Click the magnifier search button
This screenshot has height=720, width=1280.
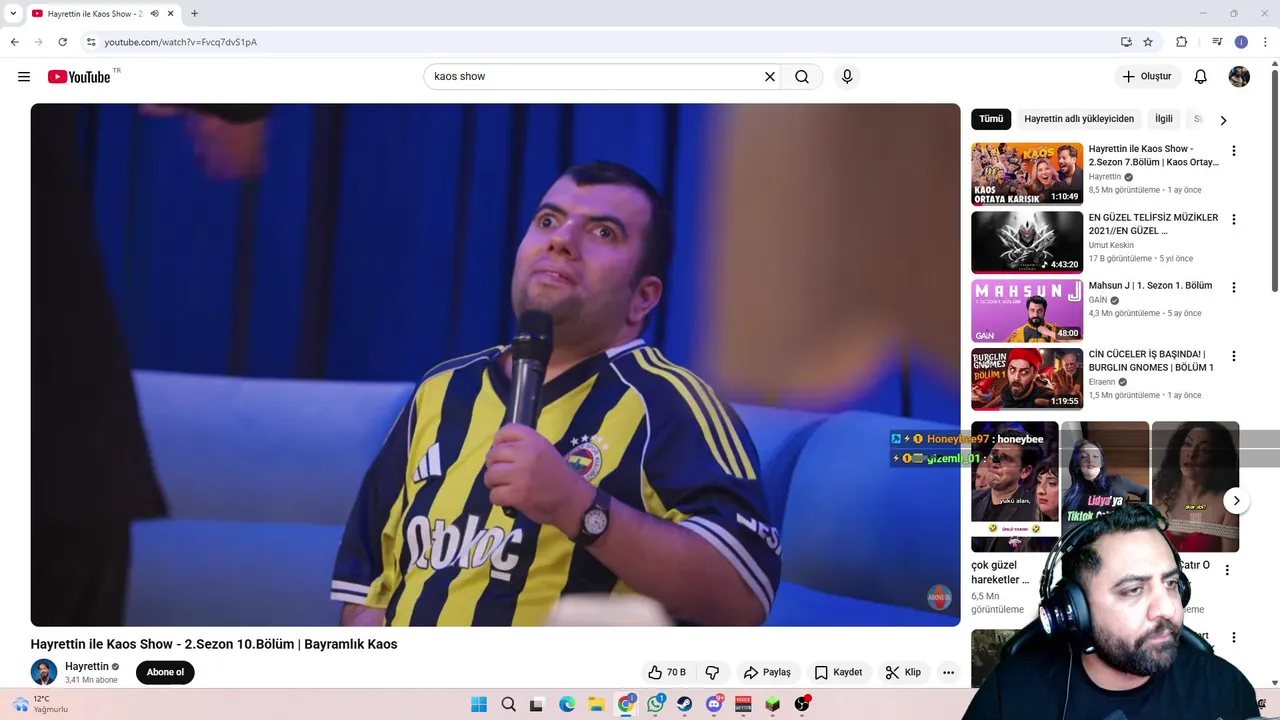(802, 77)
